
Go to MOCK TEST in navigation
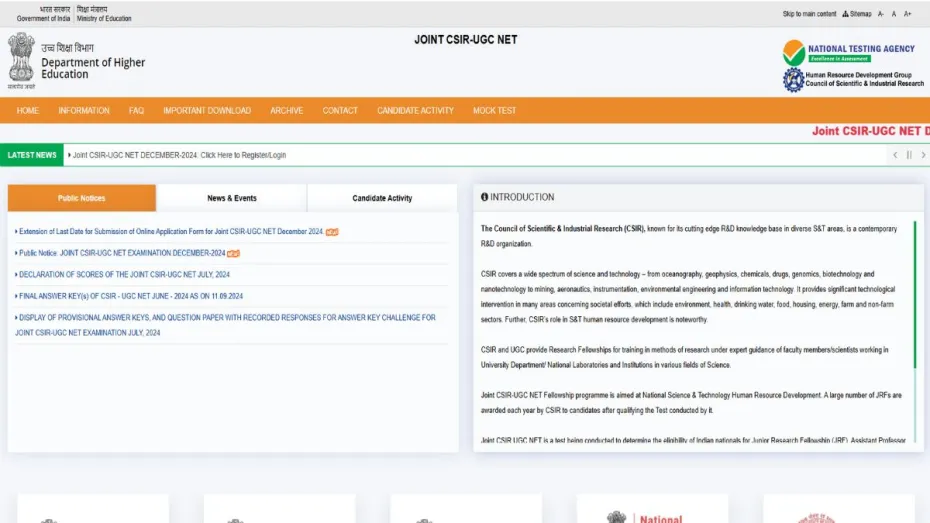494,110
